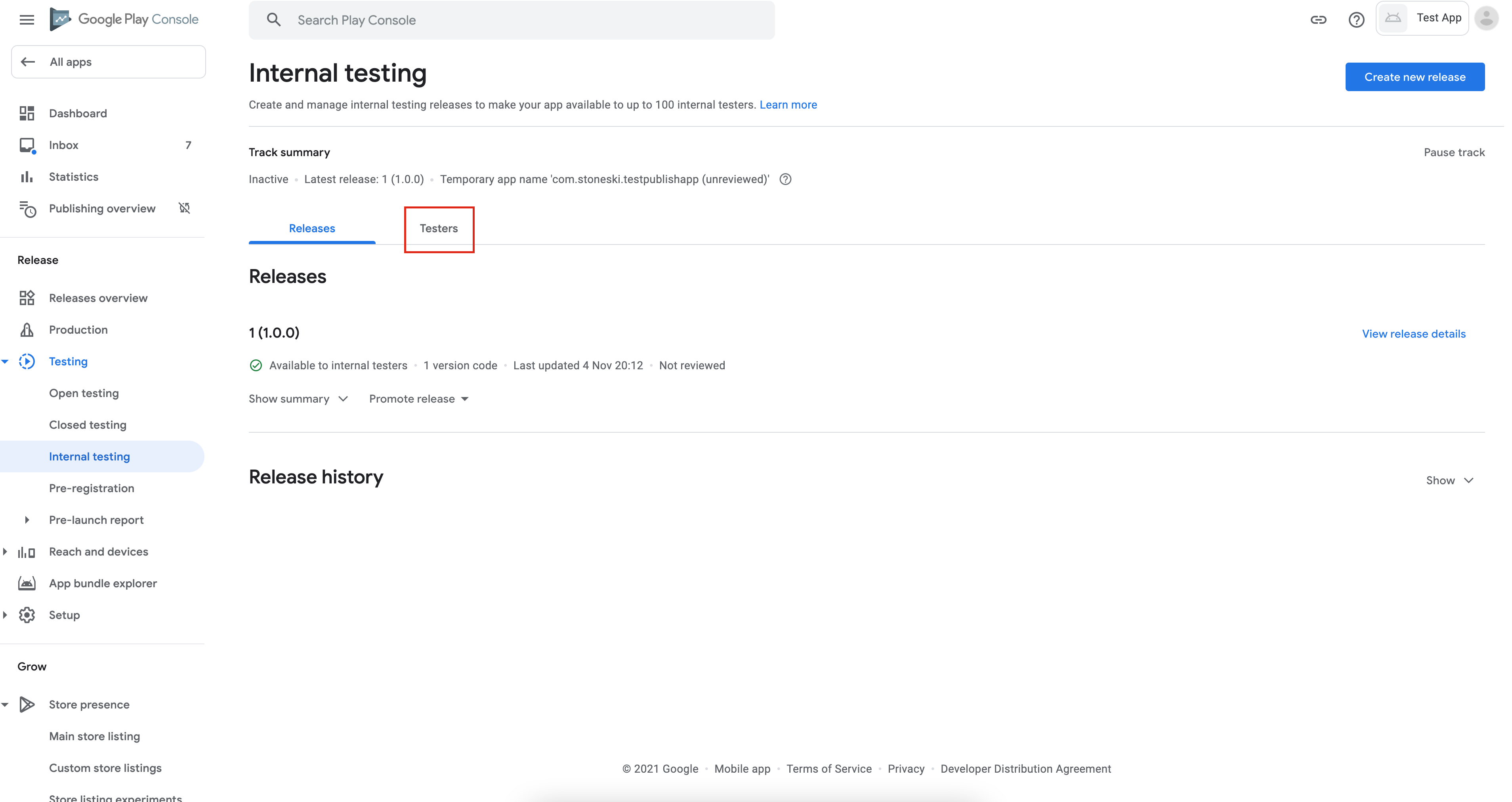Screen dimensions: 1512x802
Task: Collapse the Store presence section arrow
Action: (x=5, y=704)
